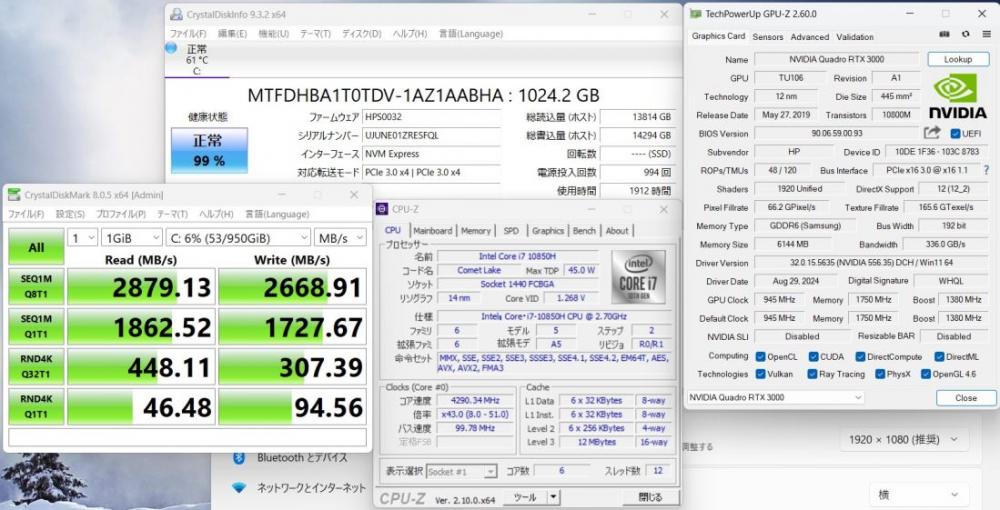This screenshot has width=1000, height=510.
Task: Toggle the DirectCompute checkbox
Action: [x=860, y=356]
